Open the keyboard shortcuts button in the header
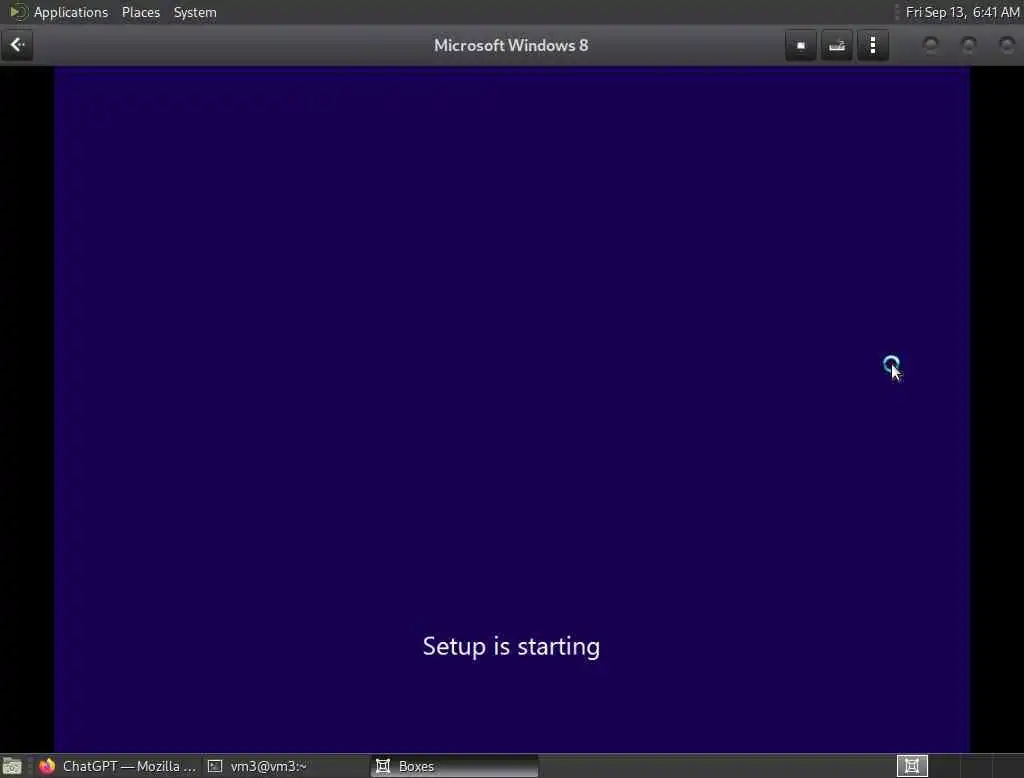Viewport: 1024px width, 778px height. tap(837, 46)
